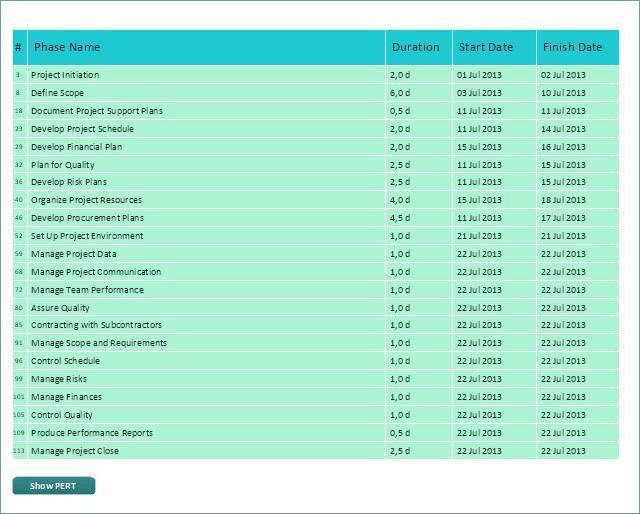The width and height of the screenshot is (640, 514).
Task: Click Develop Procurement Plans duration cell
Action: tap(419, 218)
